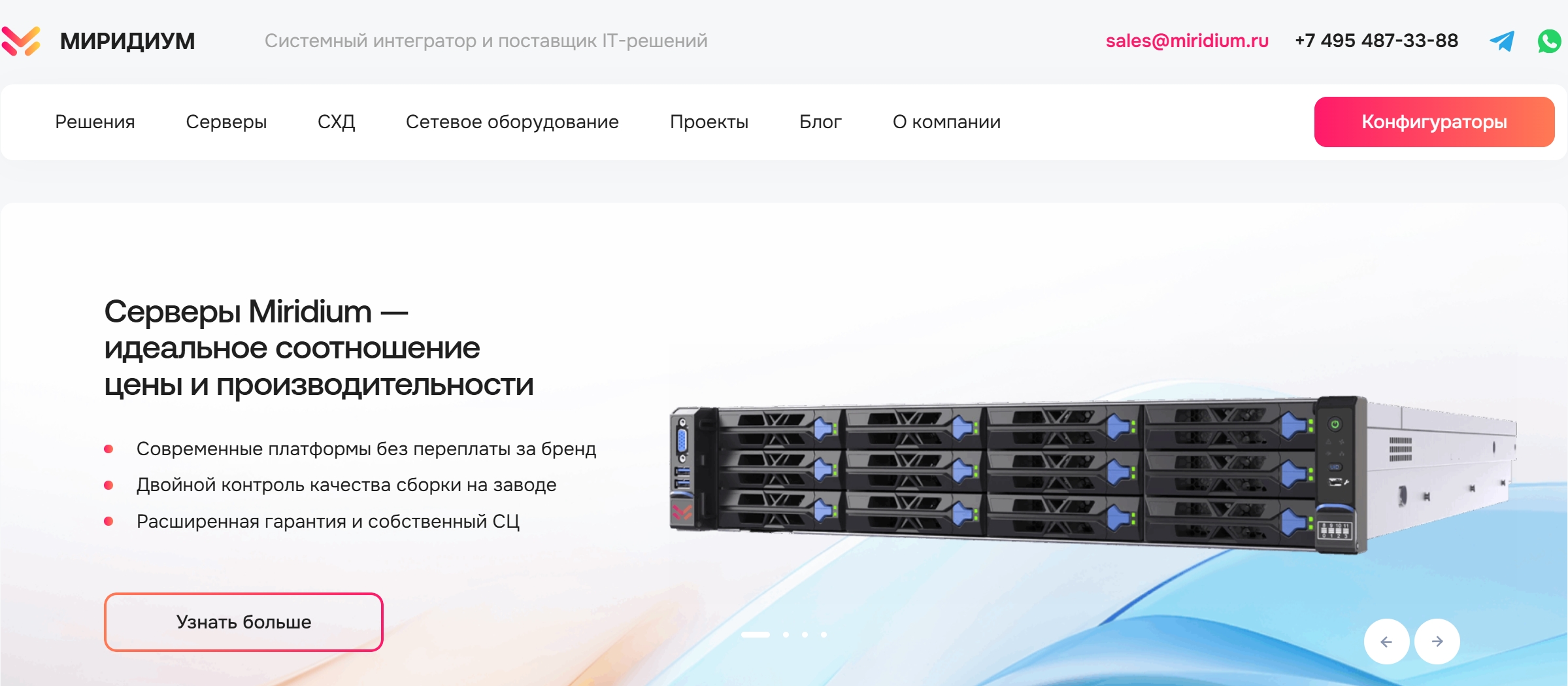
Task: Open the СХД menu item
Action: 336,122
